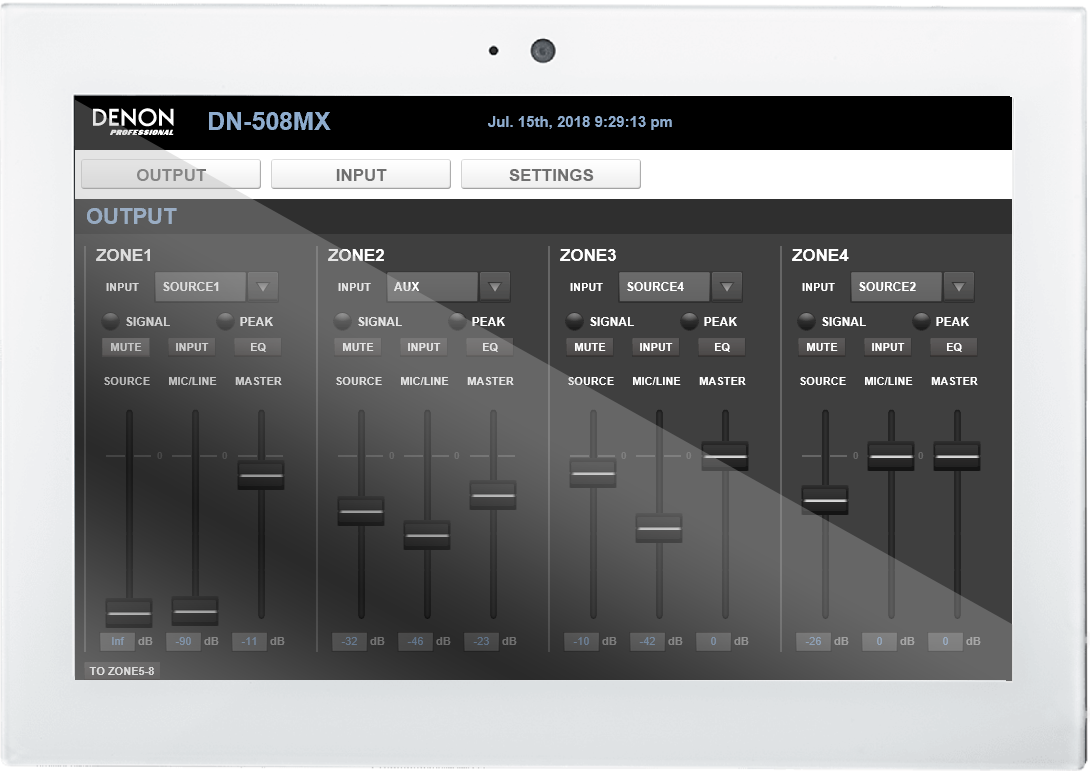Image resolution: width=1090 pixels, height=777 pixels.
Task: Click ZONE3 MASTER dB value field
Action: (714, 641)
